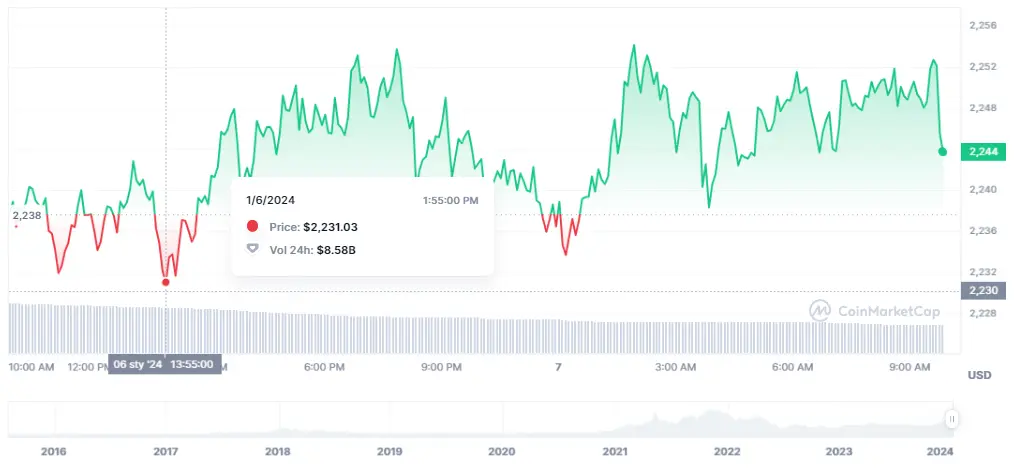Click the CoinMarketCap logo watermark
1015x468 pixels.
coord(875,311)
